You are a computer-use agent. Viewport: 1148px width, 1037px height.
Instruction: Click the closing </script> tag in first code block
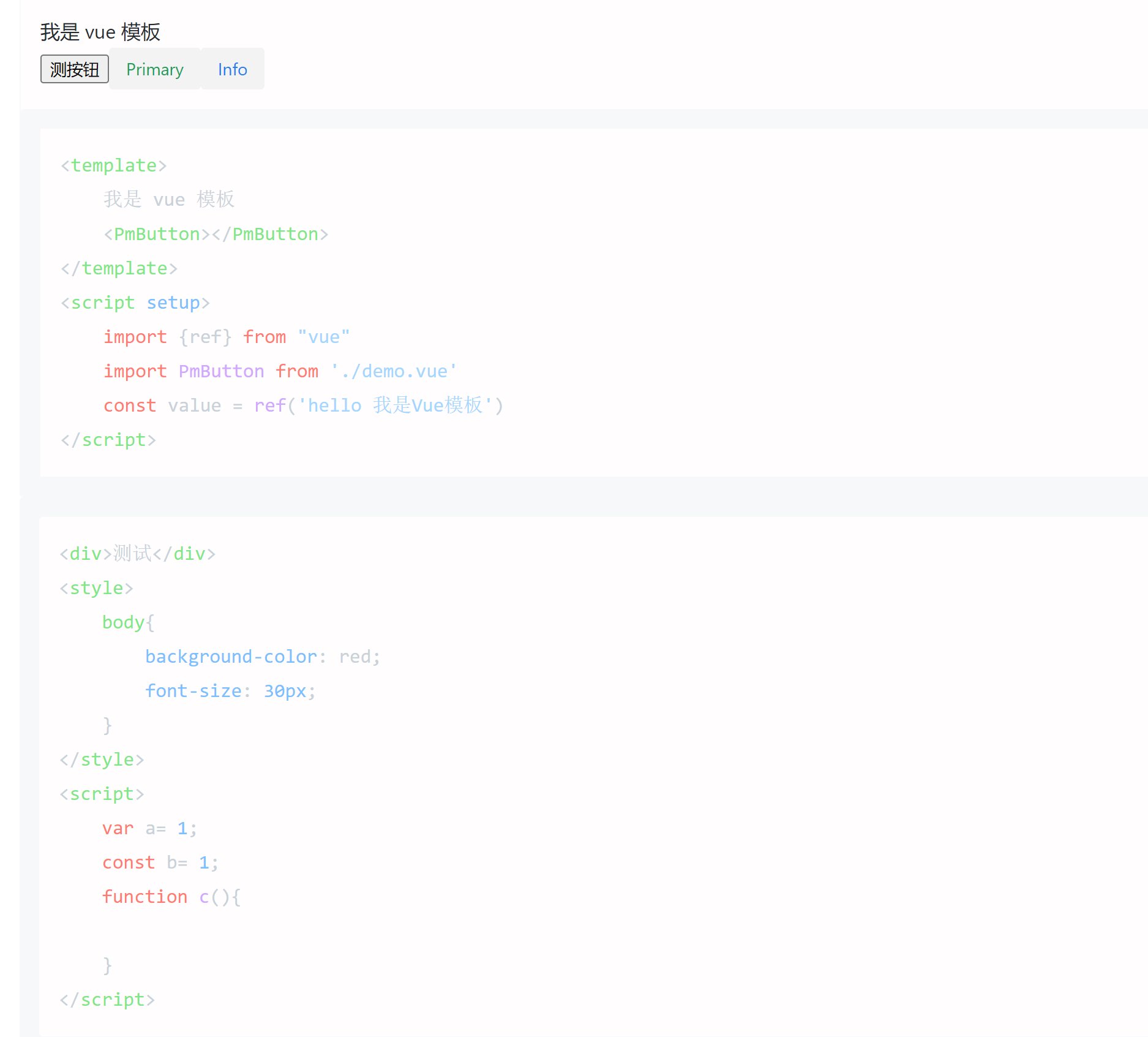tap(108, 440)
